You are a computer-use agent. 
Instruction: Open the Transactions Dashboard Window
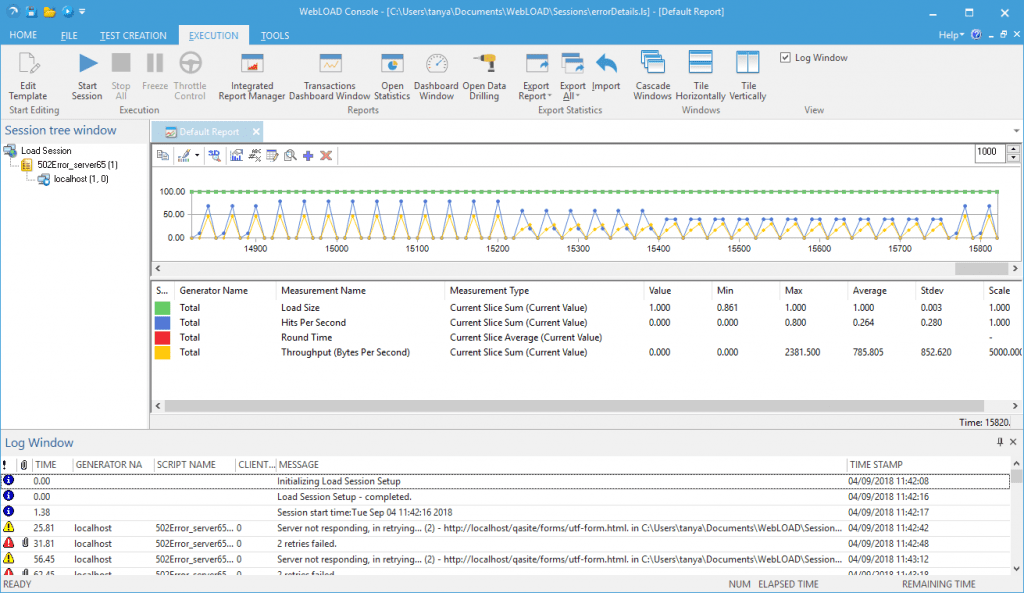pyautogui.click(x=330, y=76)
